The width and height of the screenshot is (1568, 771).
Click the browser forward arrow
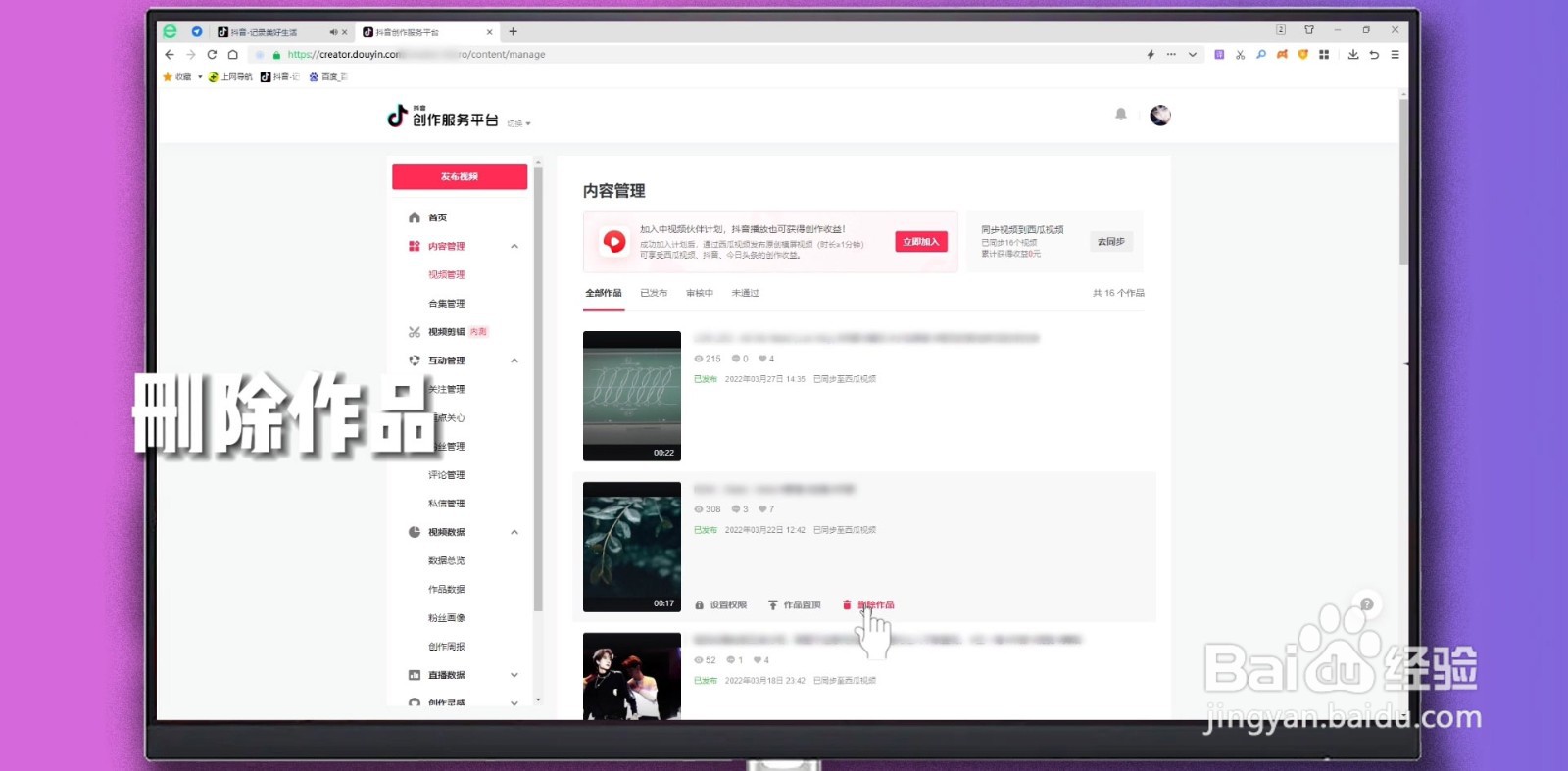coord(191,55)
